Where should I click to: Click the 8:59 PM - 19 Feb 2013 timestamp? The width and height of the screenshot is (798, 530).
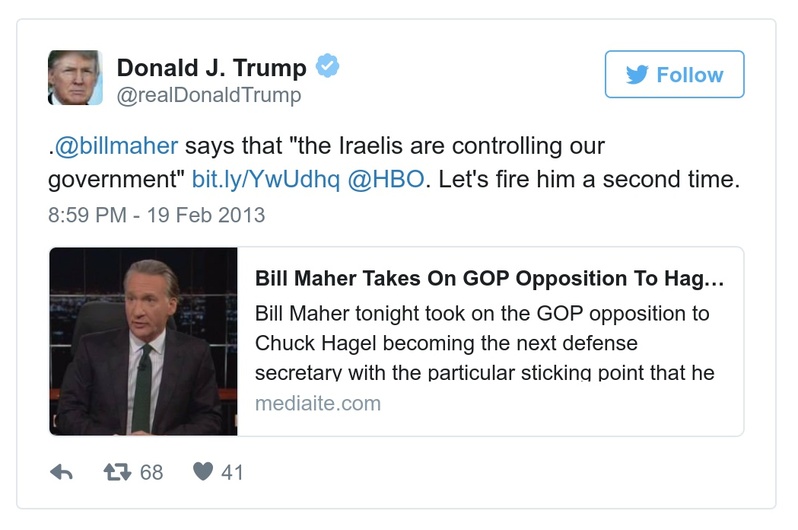[x=156, y=214]
